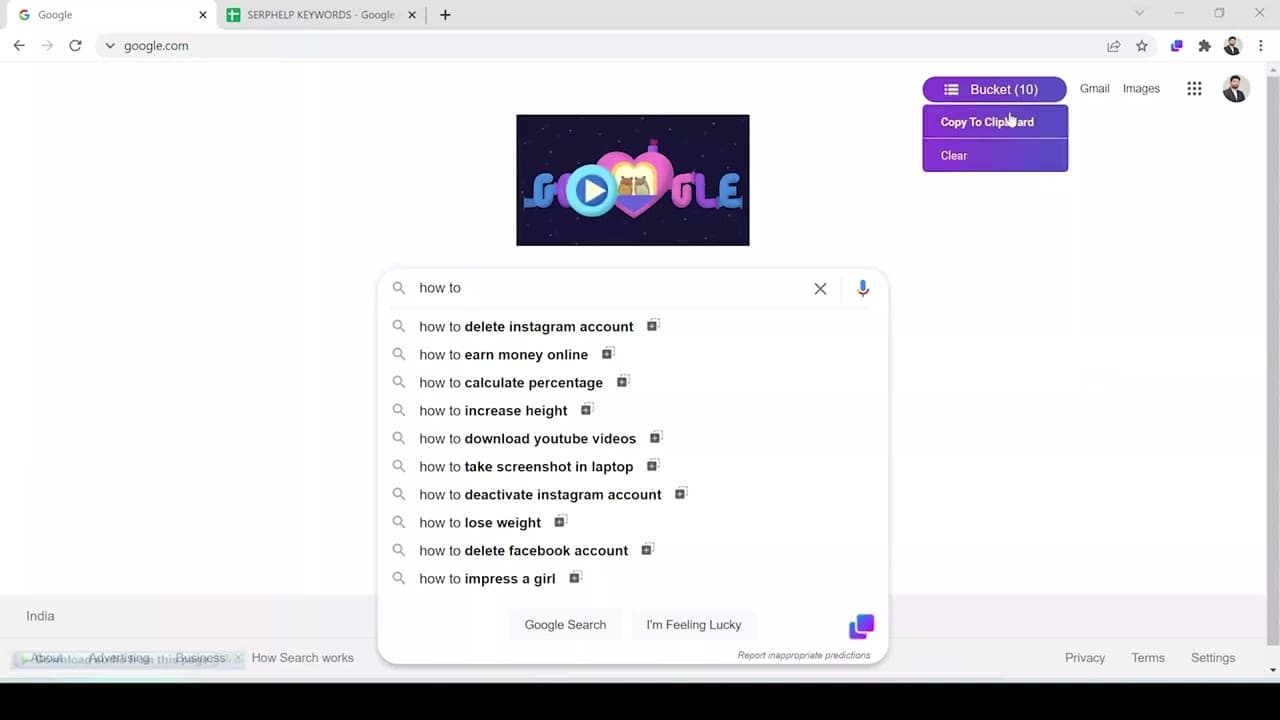Reload the current page
The image size is (1280, 720).
click(75, 46)
